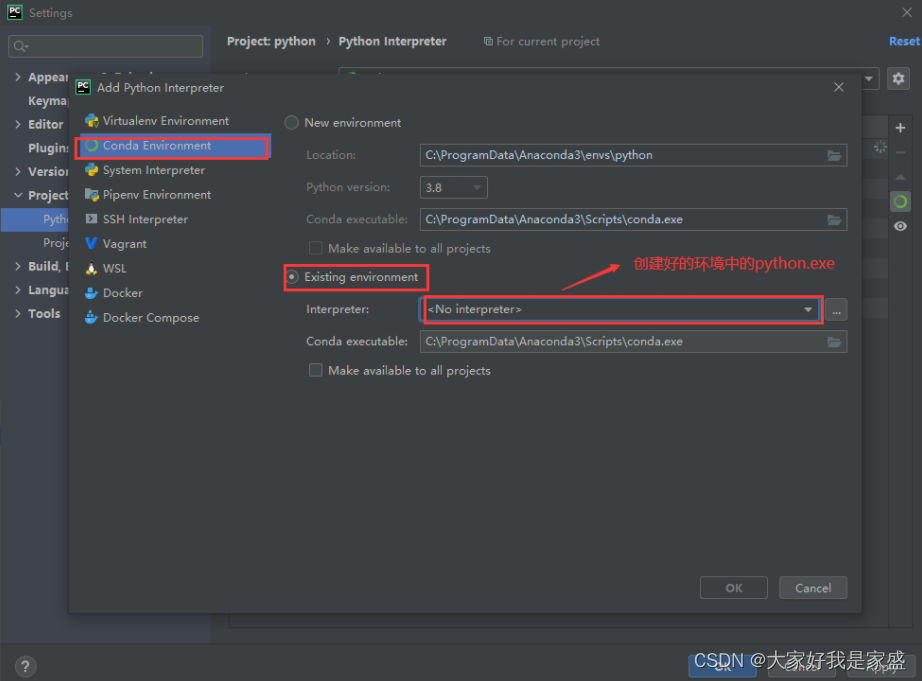Select System Interpreter option
This screenshot has height=681, width=922.
[145, 170]
